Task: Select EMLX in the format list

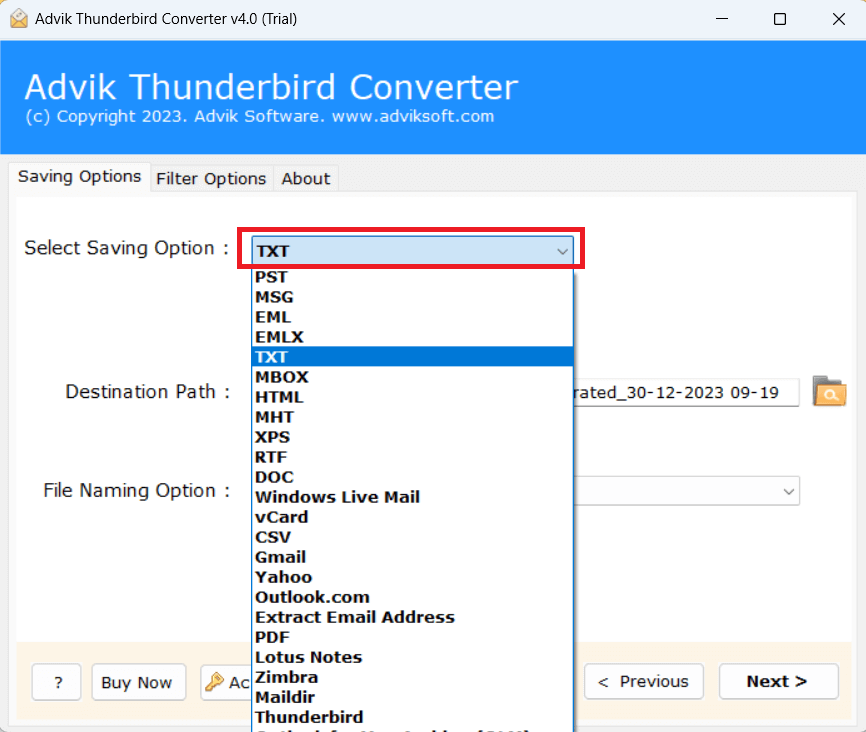Action: 413,336
